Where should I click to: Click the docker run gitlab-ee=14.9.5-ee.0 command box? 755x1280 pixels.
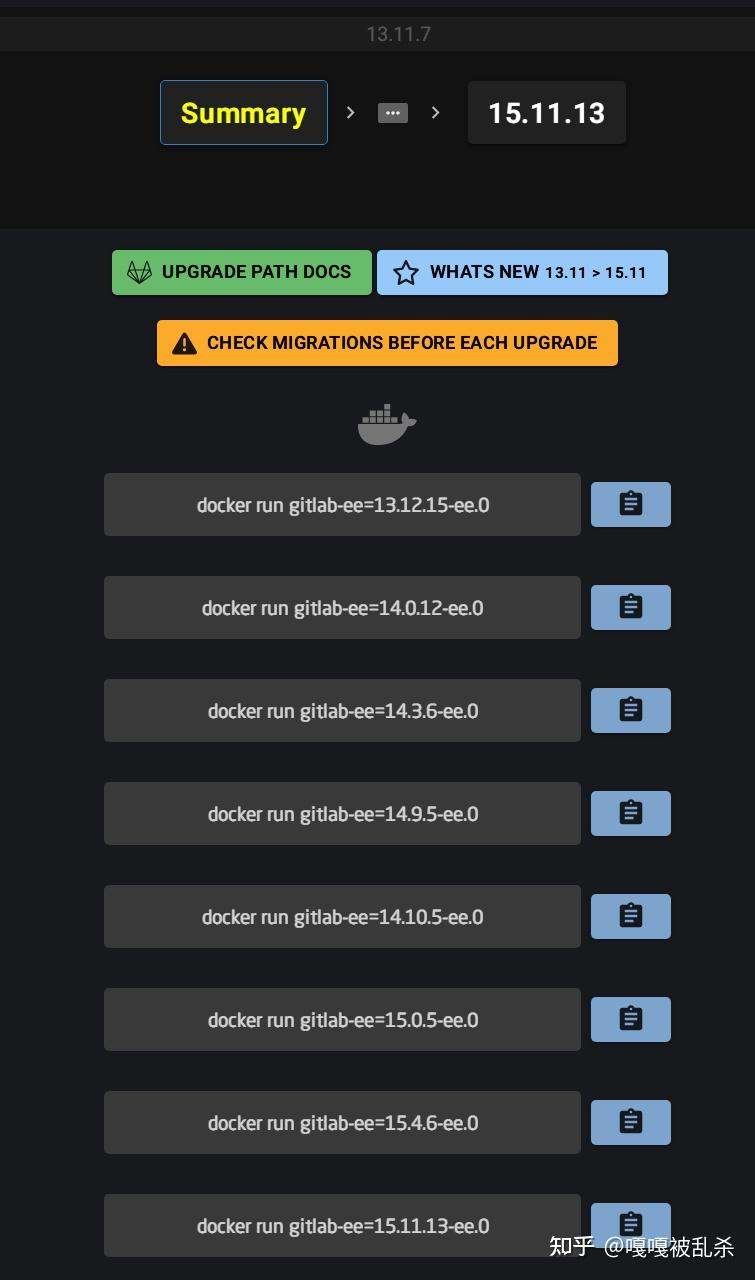pos(342,814)
